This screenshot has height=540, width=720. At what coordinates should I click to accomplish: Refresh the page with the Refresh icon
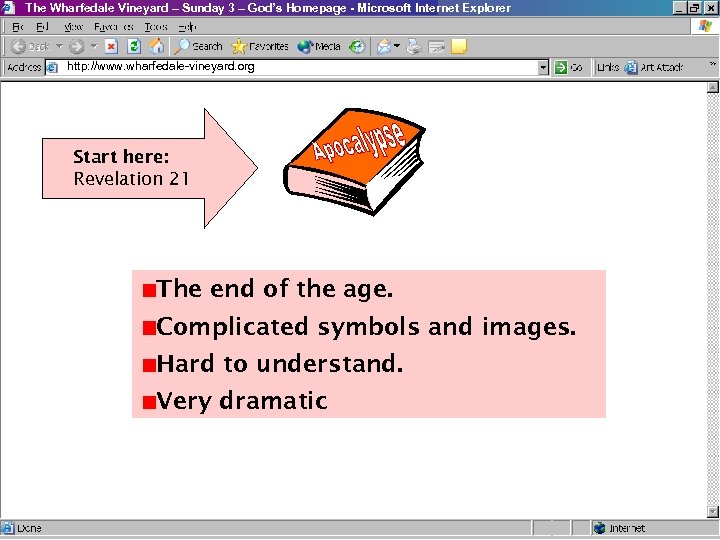point(134,46)
